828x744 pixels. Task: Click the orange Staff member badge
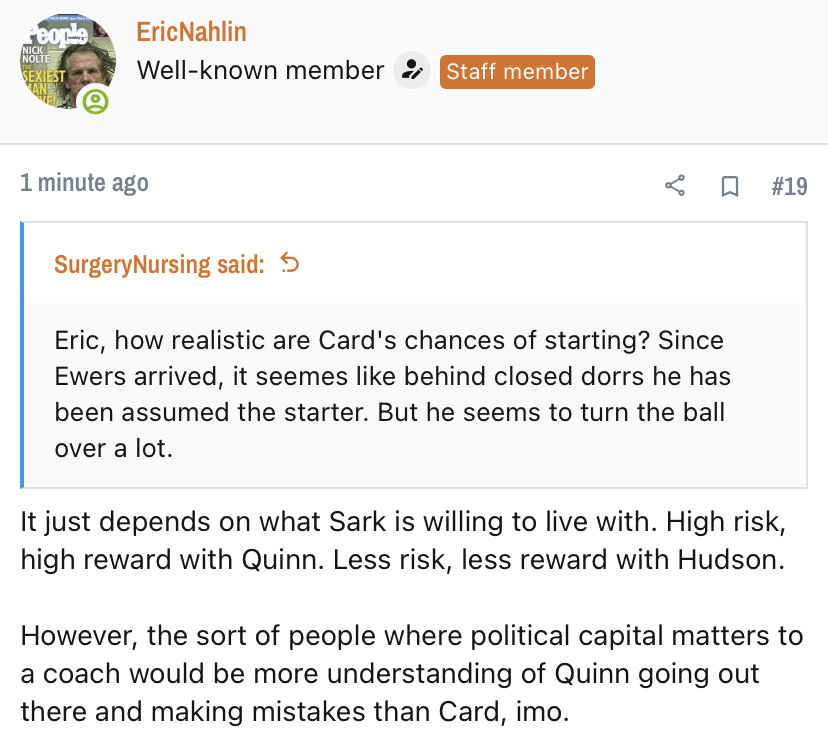517,71
